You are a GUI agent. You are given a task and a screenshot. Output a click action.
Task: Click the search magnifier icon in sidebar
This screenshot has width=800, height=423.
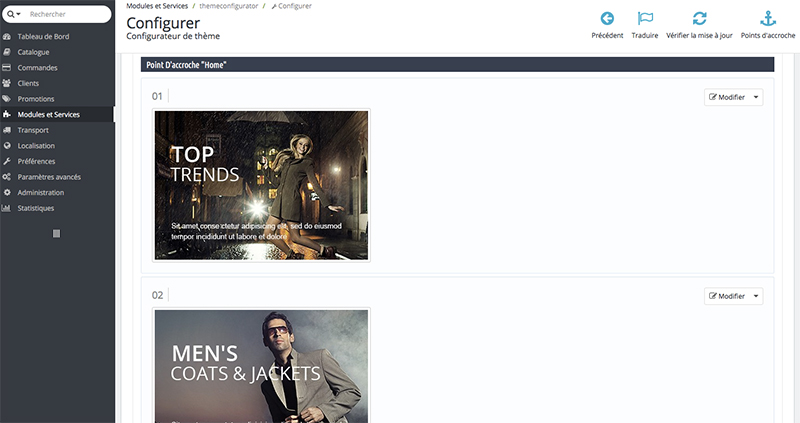(10, 14)
